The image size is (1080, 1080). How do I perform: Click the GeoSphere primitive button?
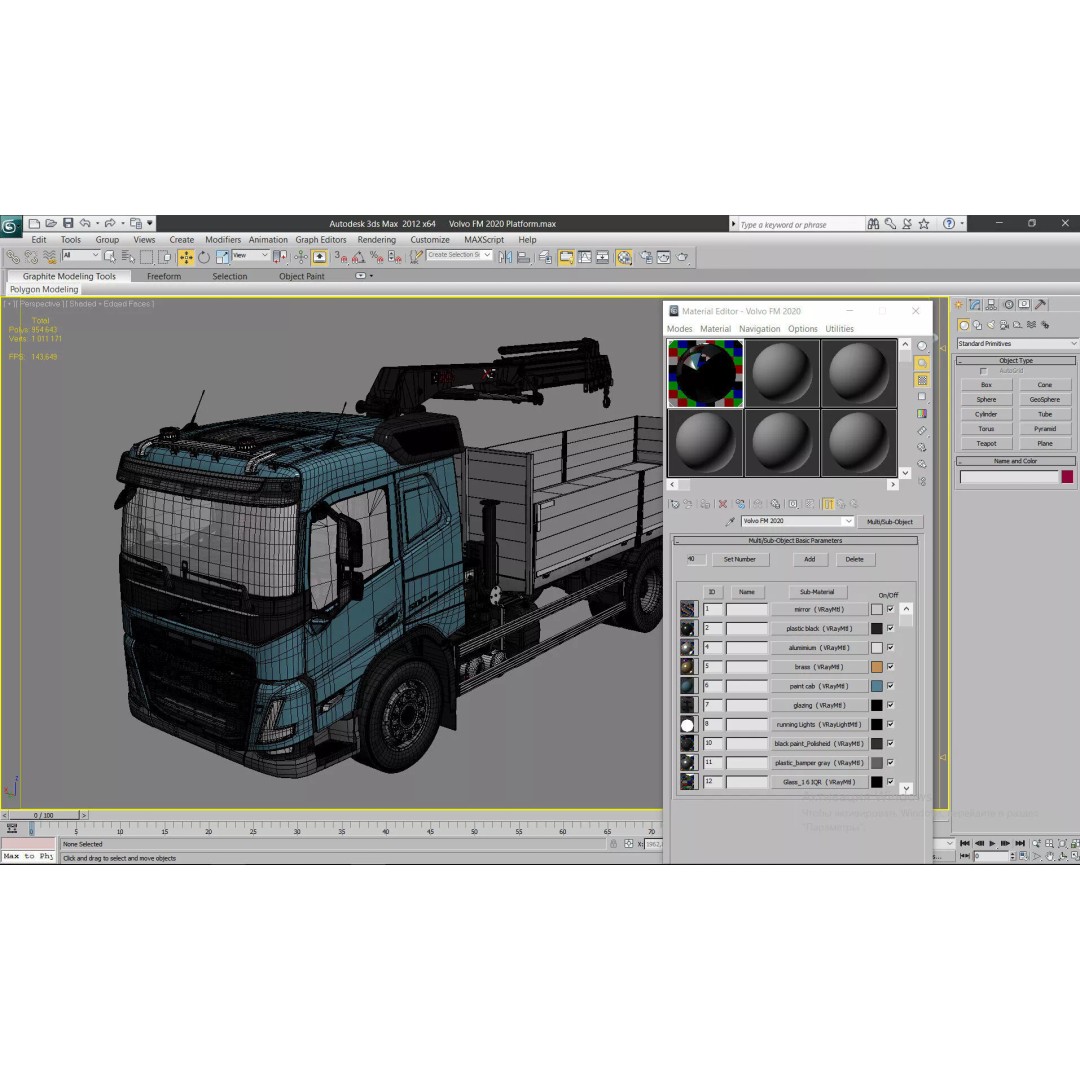(x=1045, y=399)
